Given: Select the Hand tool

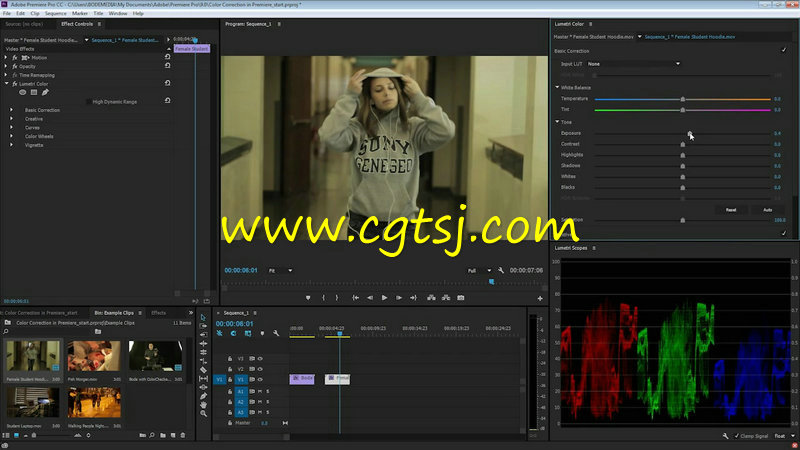Looking at the screenshot, I should click(203, 405).
